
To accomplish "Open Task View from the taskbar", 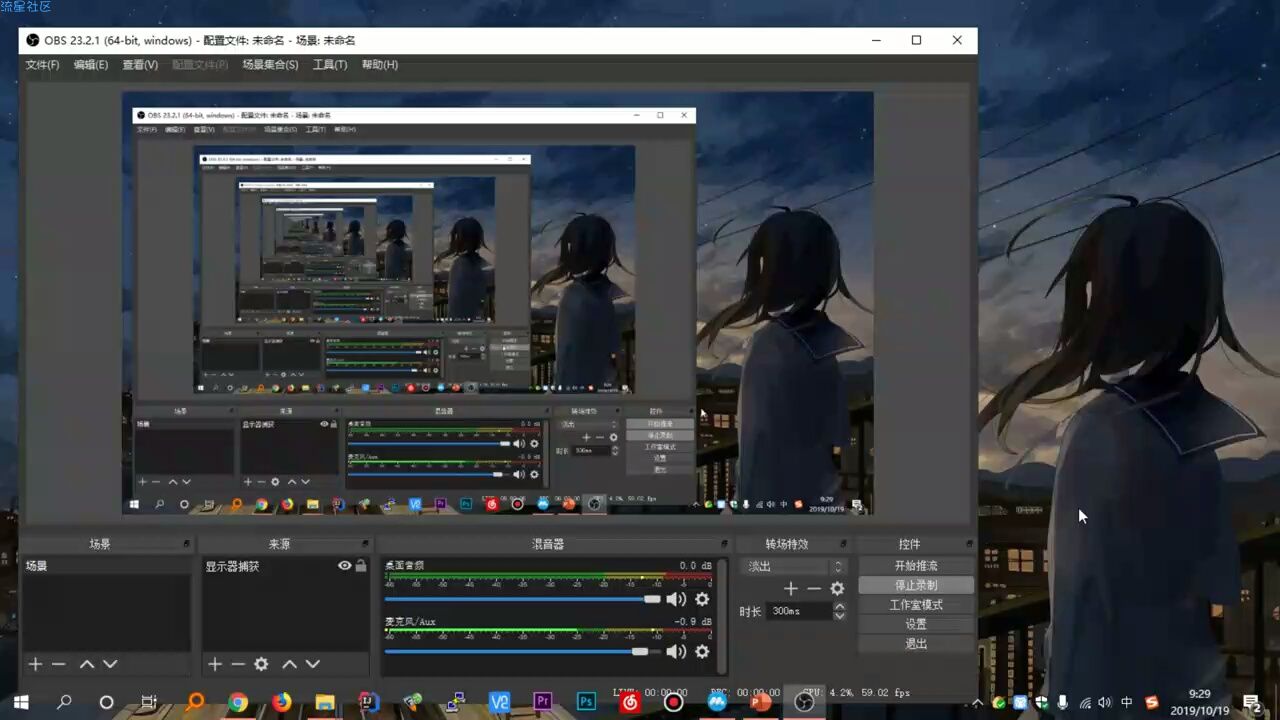I will coord(149,702).
